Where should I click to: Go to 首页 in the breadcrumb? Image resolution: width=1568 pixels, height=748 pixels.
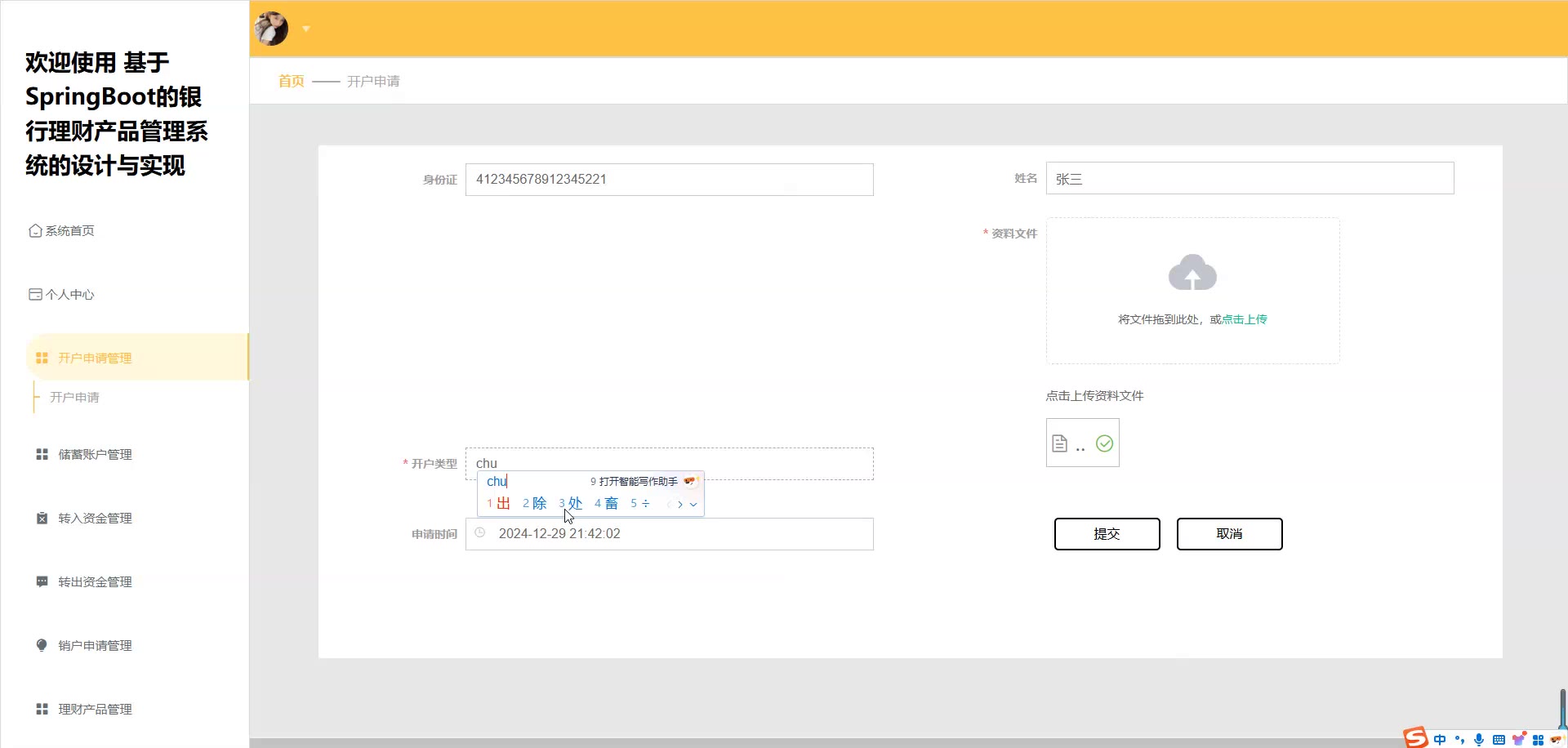(x=291, y=81)
